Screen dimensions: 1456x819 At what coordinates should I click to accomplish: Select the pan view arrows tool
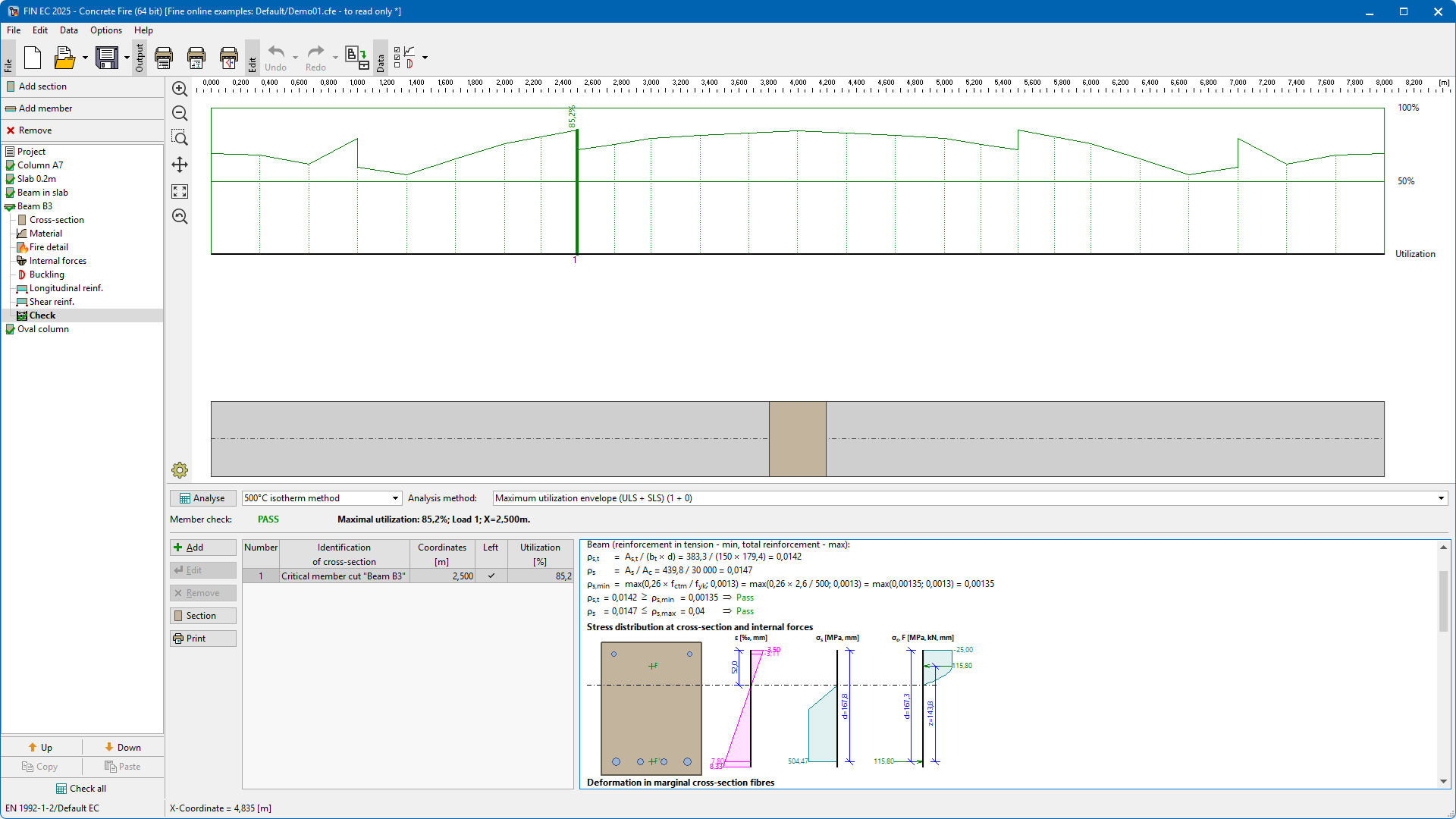coord(180,165)
